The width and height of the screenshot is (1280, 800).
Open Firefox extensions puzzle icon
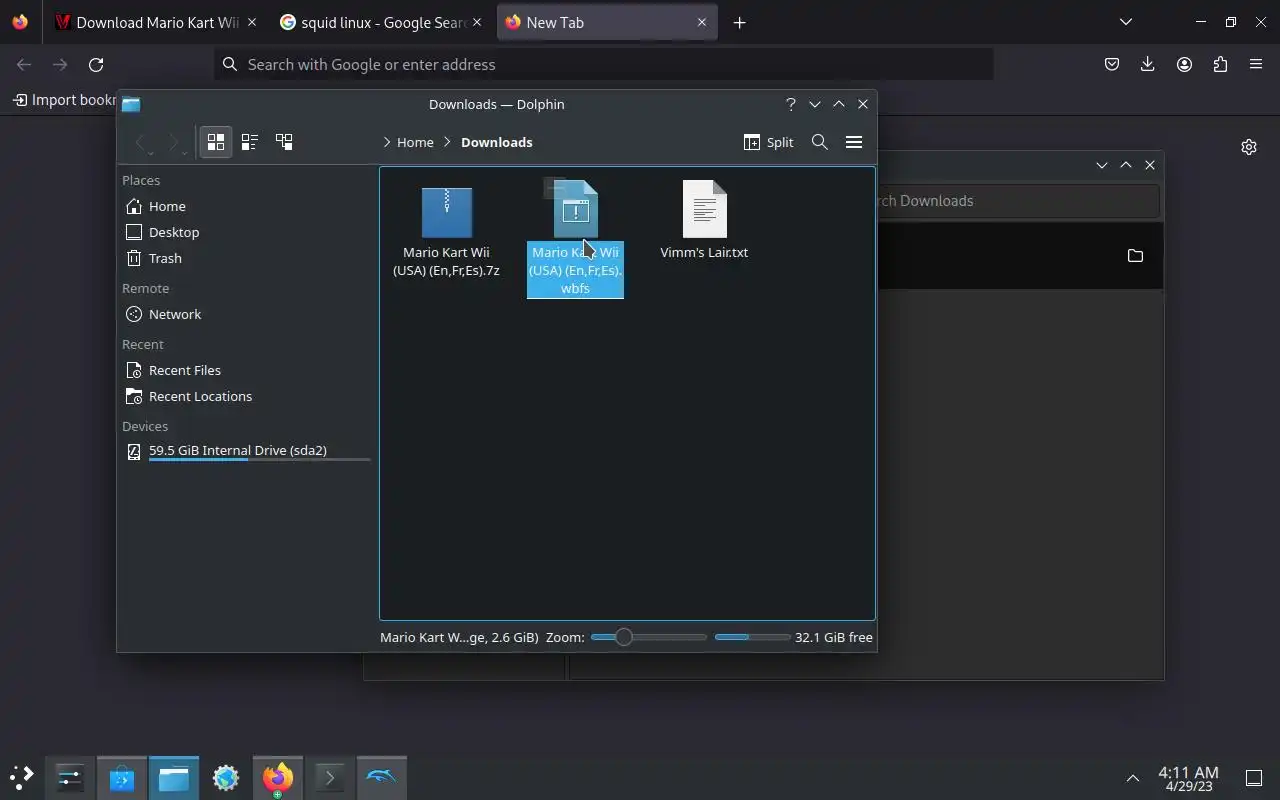point(1220,64)
